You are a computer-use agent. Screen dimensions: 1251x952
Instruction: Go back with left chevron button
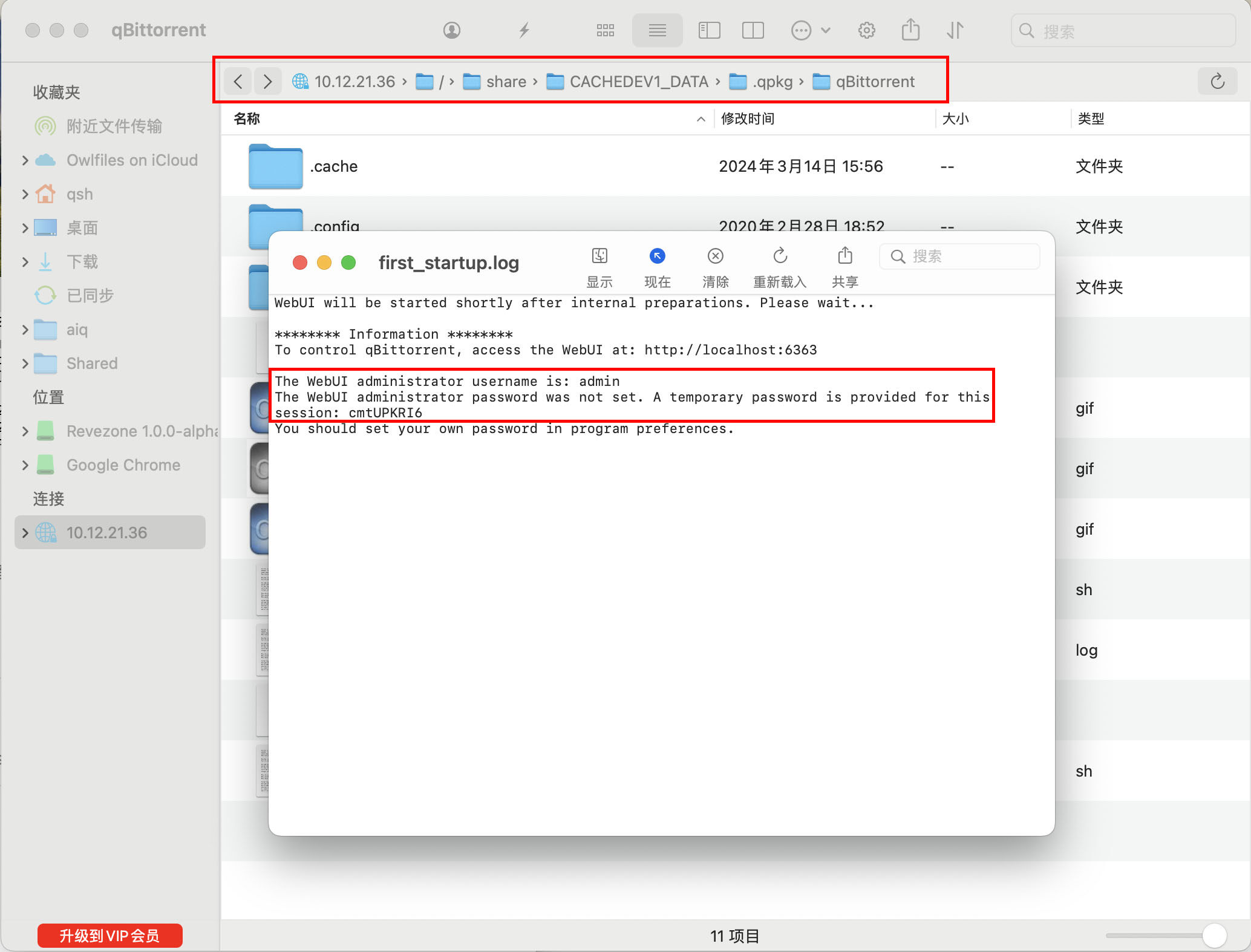[x=238, y=81]
